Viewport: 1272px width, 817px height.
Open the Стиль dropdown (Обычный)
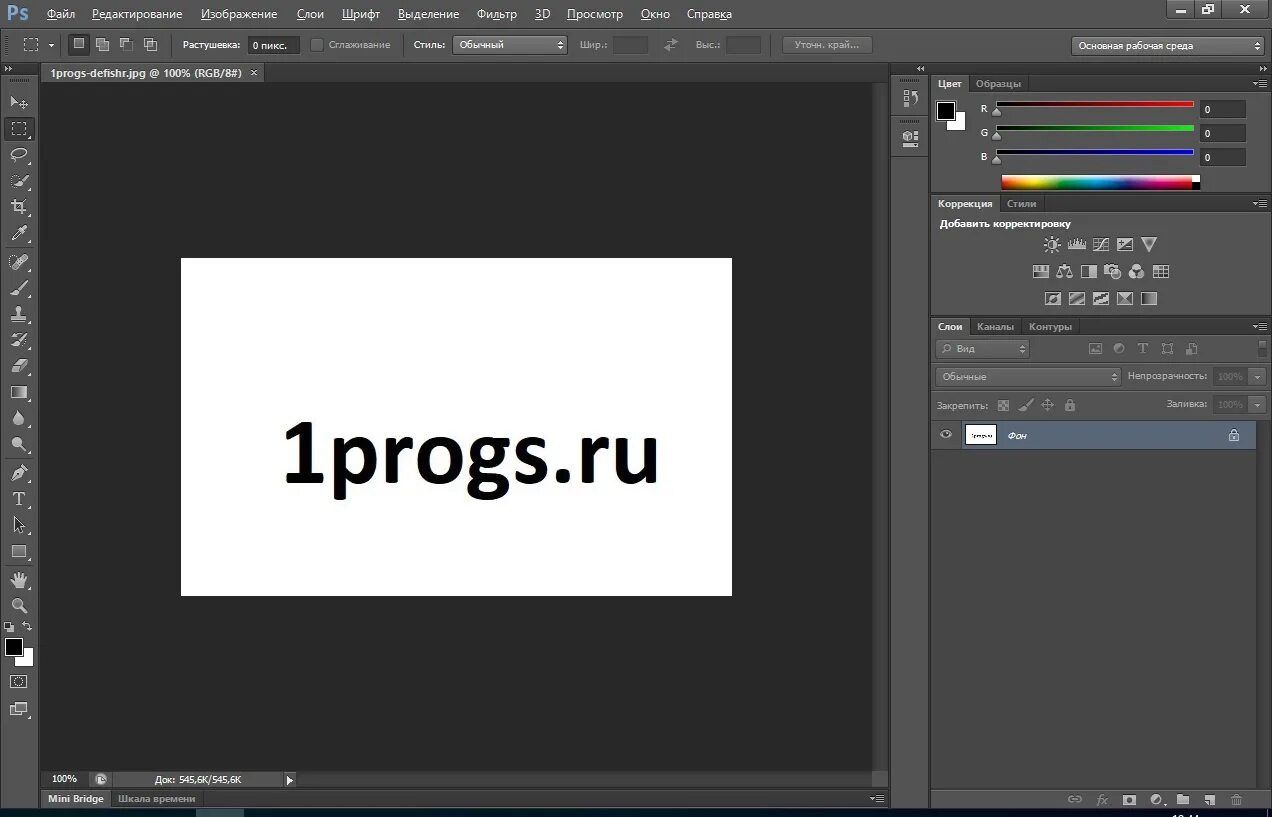(x=510, y=45)
